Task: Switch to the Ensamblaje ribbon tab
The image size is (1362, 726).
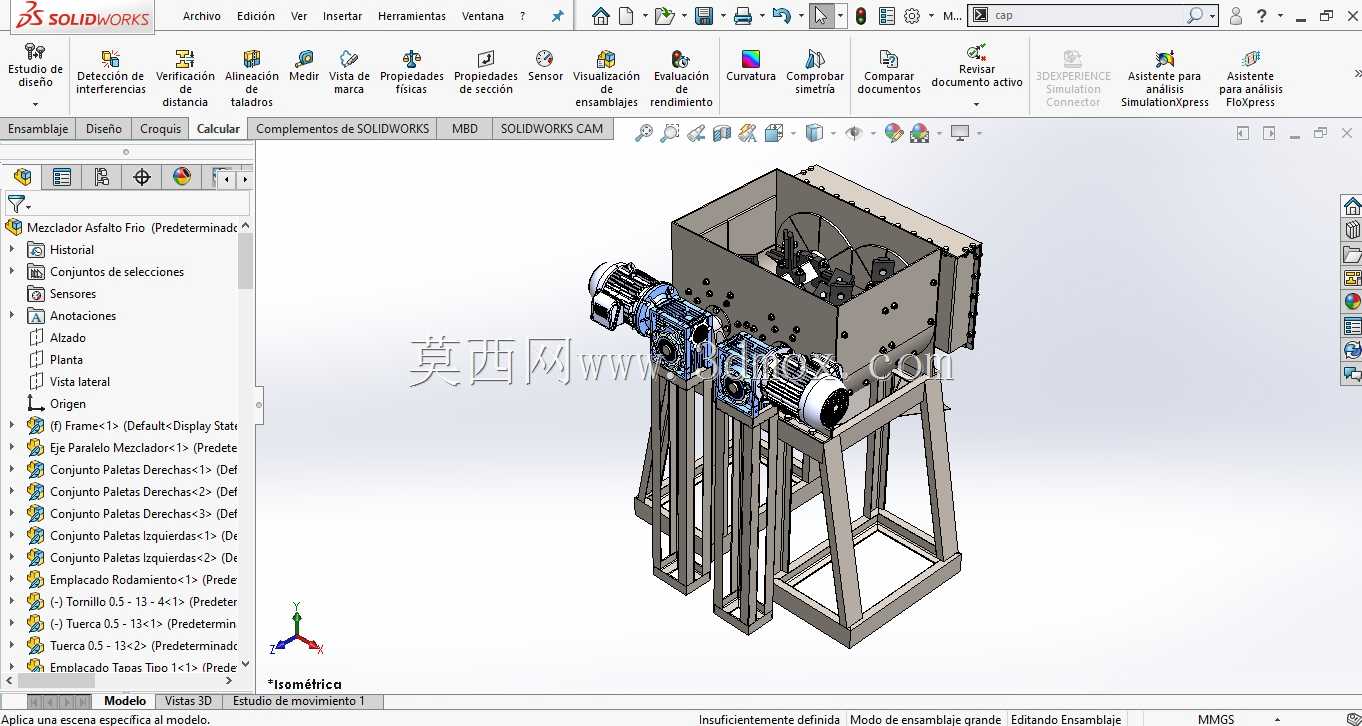Action: (x=38, y=128)
